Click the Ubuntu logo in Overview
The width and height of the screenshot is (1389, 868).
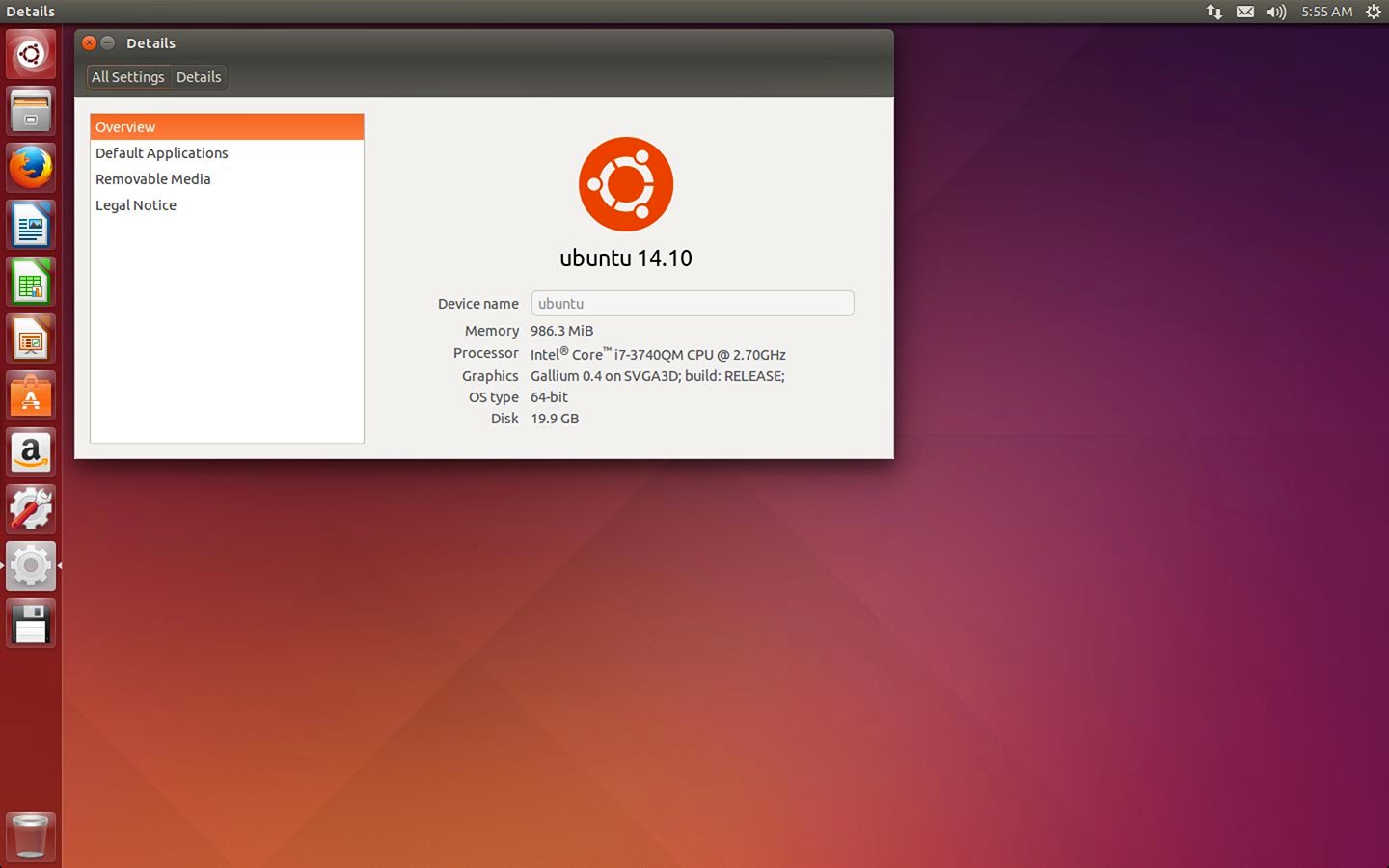click(626, 183)
